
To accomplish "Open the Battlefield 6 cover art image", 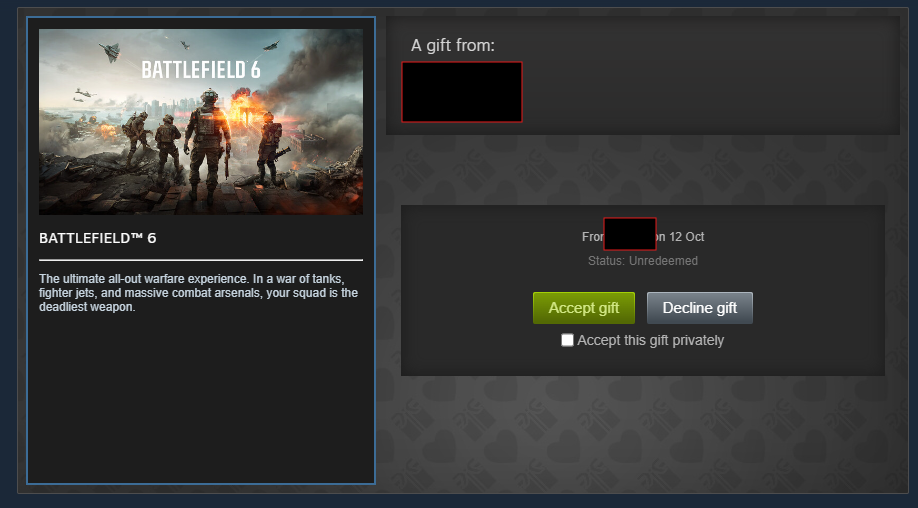I will 201,122.
